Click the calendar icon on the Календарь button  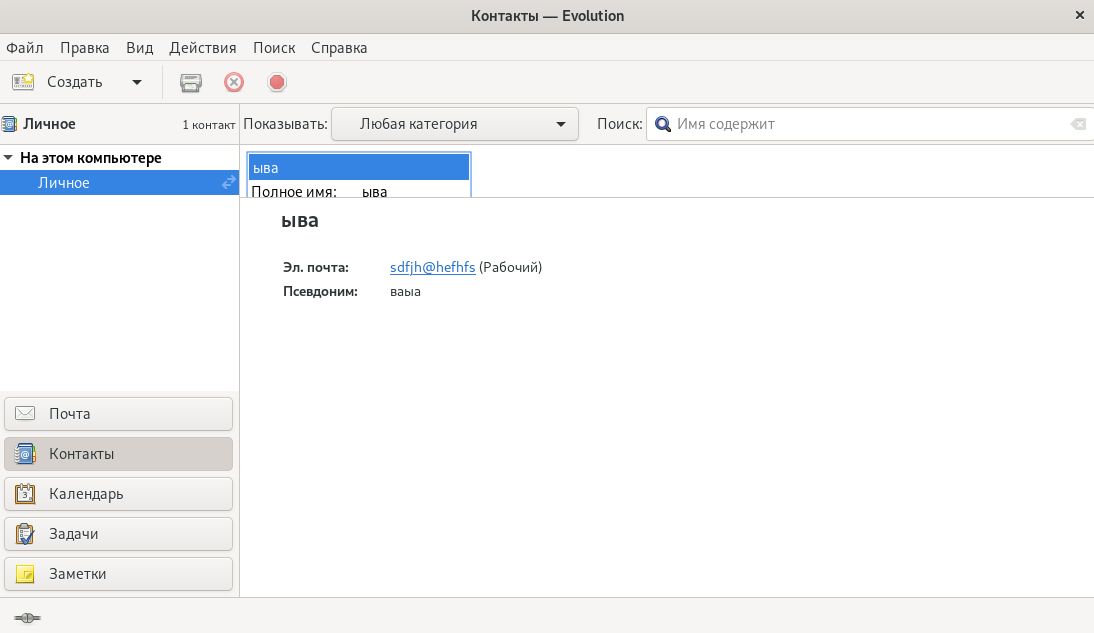[x=25, y=494]
